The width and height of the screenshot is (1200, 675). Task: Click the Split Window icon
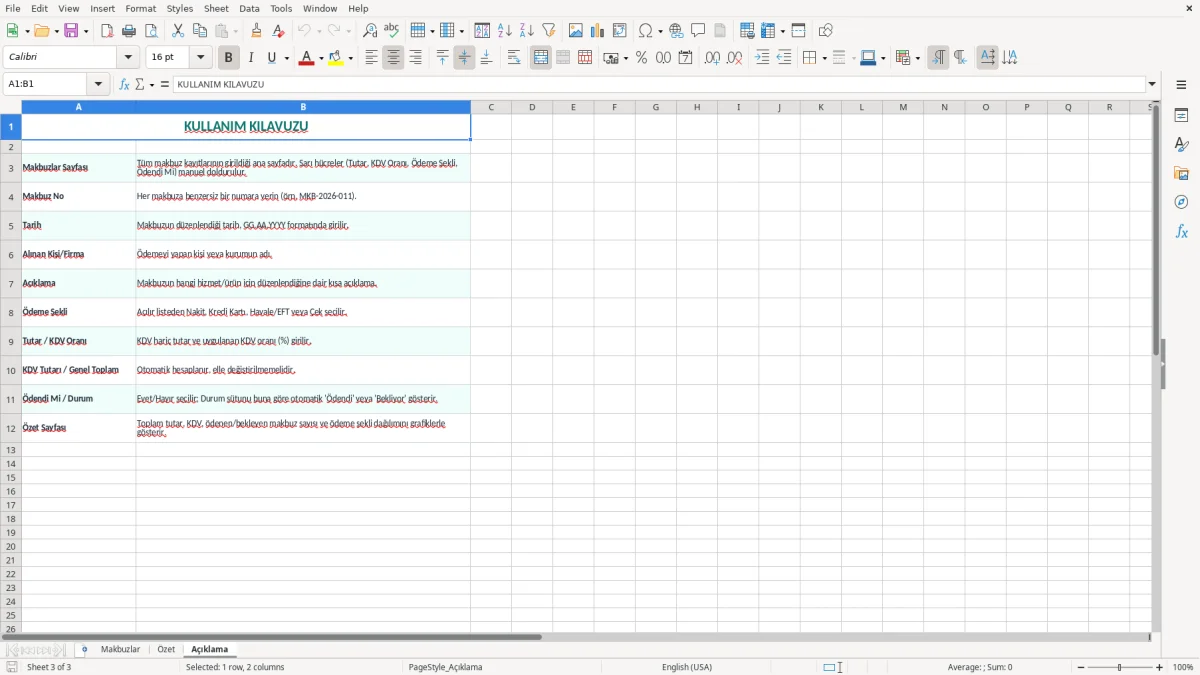798,31
